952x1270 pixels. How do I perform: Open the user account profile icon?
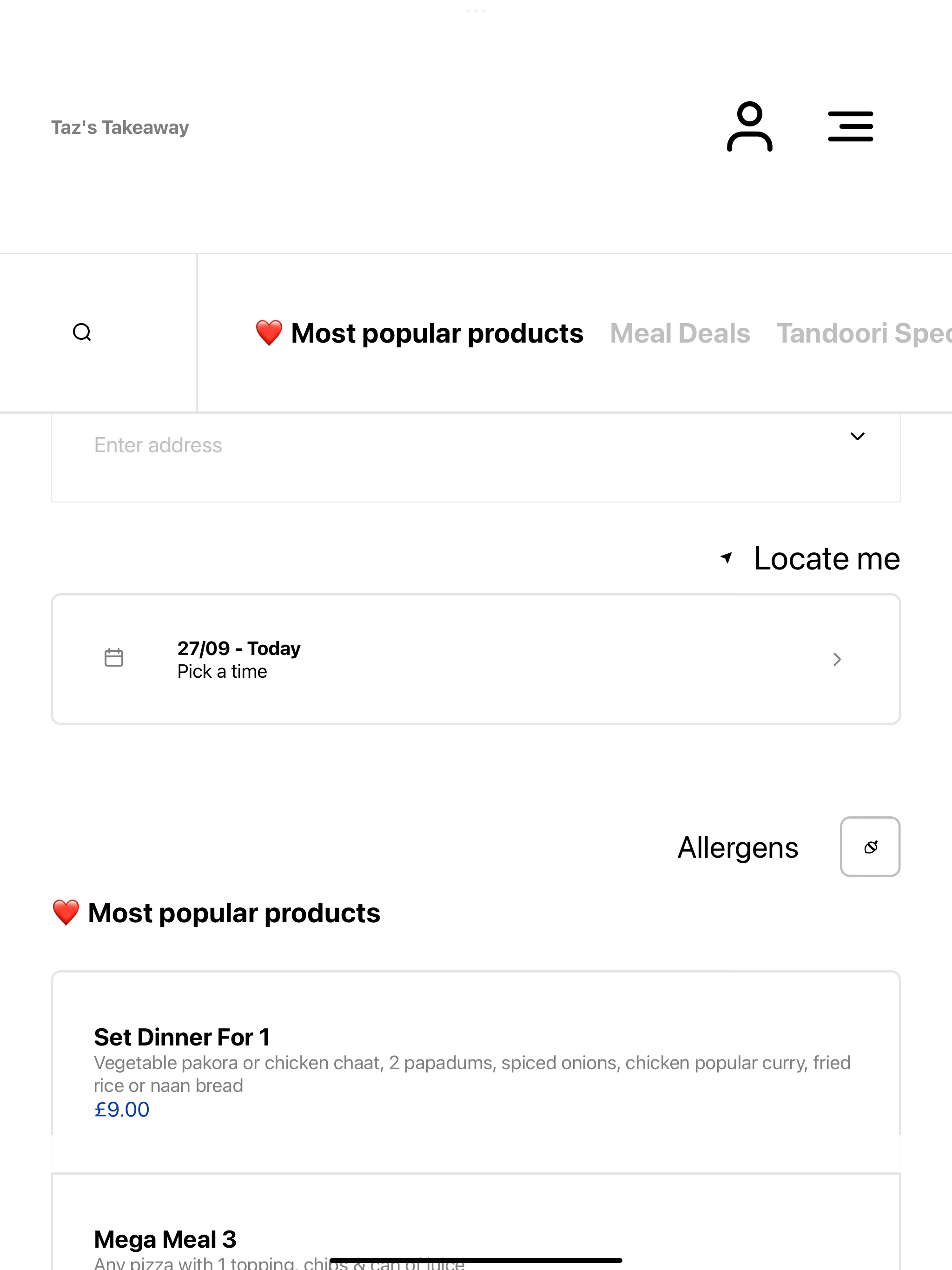pos(749,126)
